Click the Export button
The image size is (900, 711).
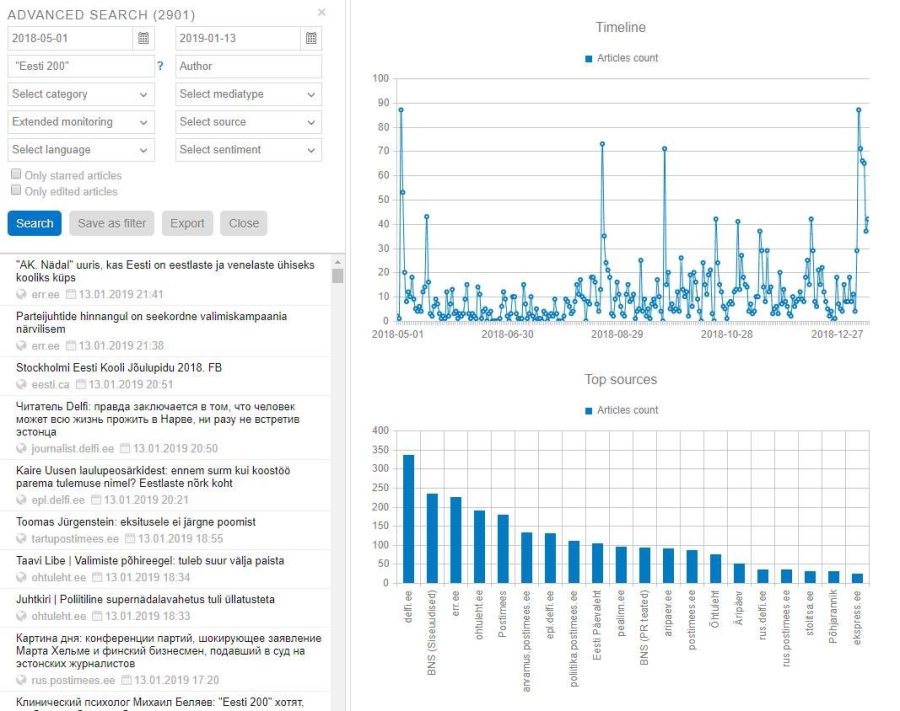coord(187,223)
